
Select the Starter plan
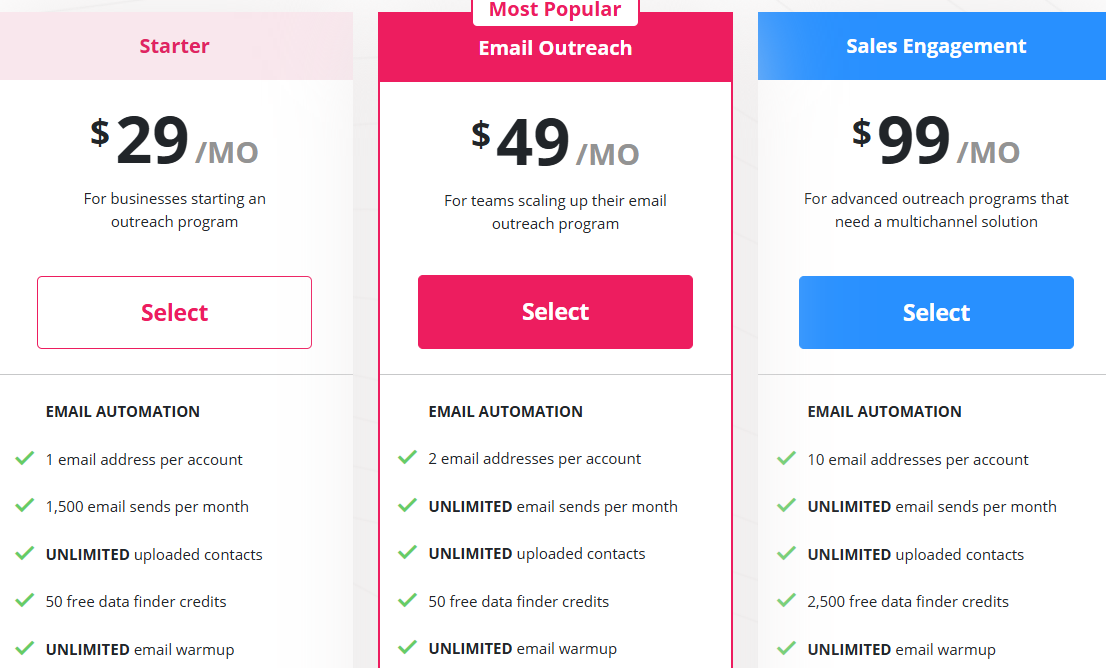[174, 311]
